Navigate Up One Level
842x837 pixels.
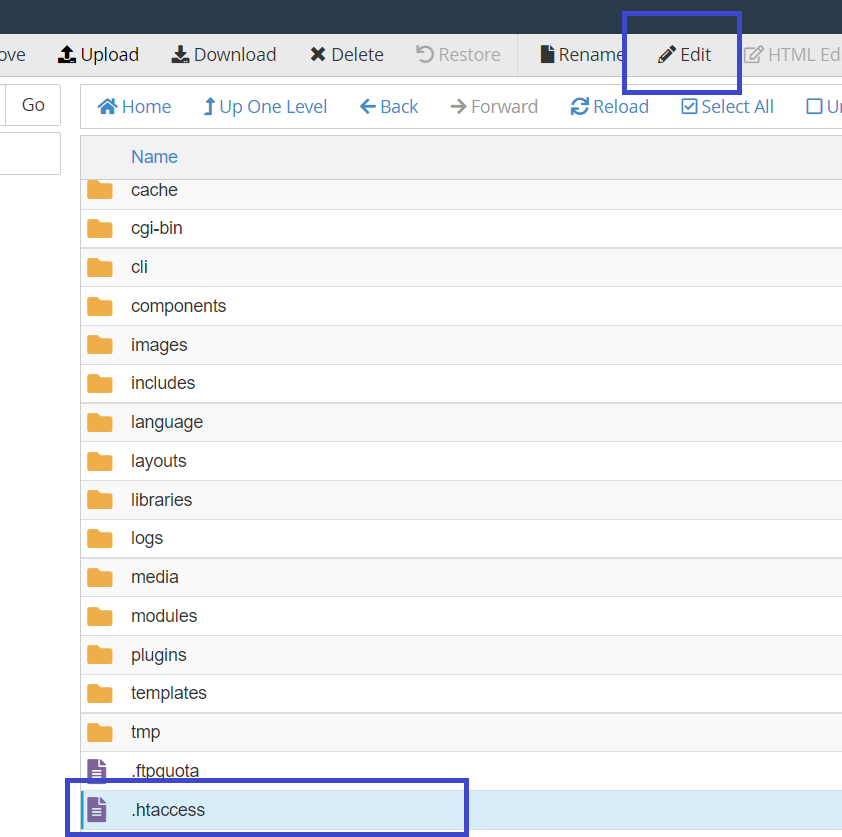pos(265,106)
